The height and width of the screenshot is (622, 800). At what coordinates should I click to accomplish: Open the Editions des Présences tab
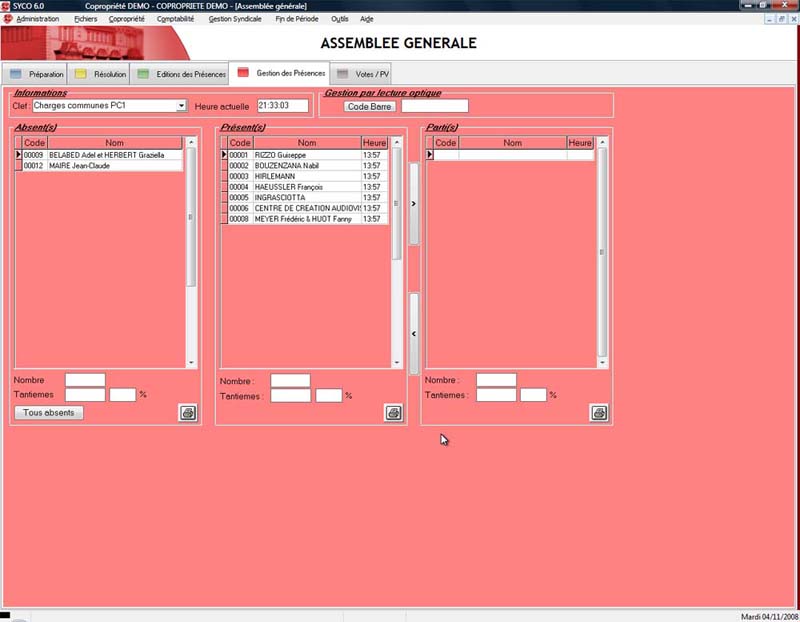(181, 74)
